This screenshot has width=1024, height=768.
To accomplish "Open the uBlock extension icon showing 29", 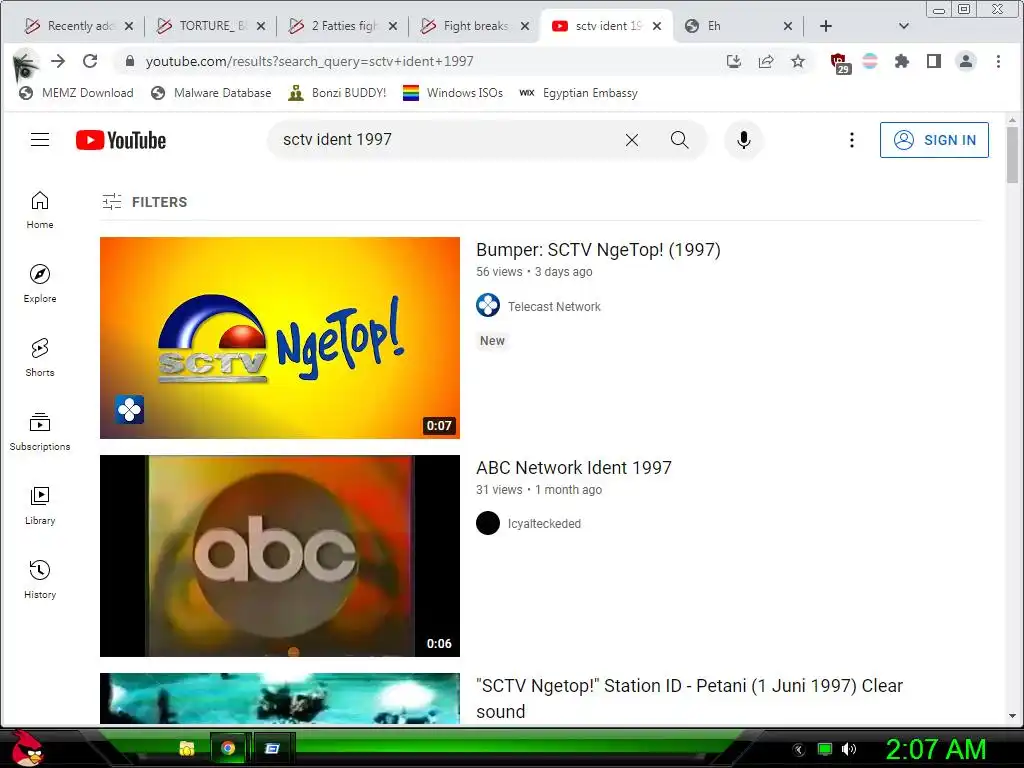I will 839,63.
